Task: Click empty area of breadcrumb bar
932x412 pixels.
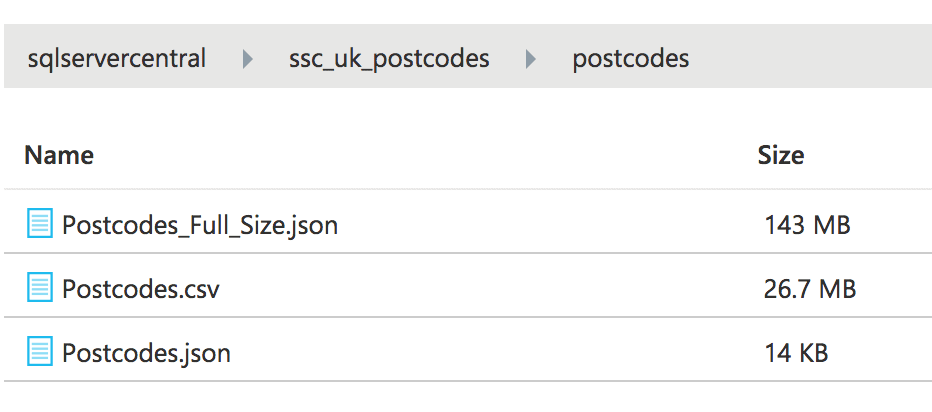Action: [810, 59]
